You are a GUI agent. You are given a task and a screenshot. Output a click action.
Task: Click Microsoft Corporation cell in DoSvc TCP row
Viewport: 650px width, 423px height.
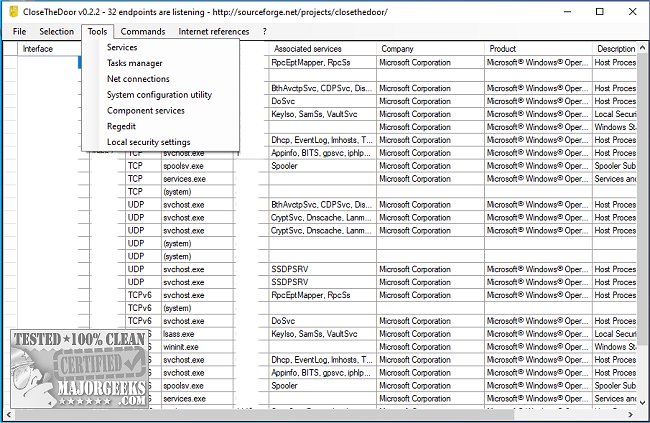pyautogui.click(x=430, y=101)
